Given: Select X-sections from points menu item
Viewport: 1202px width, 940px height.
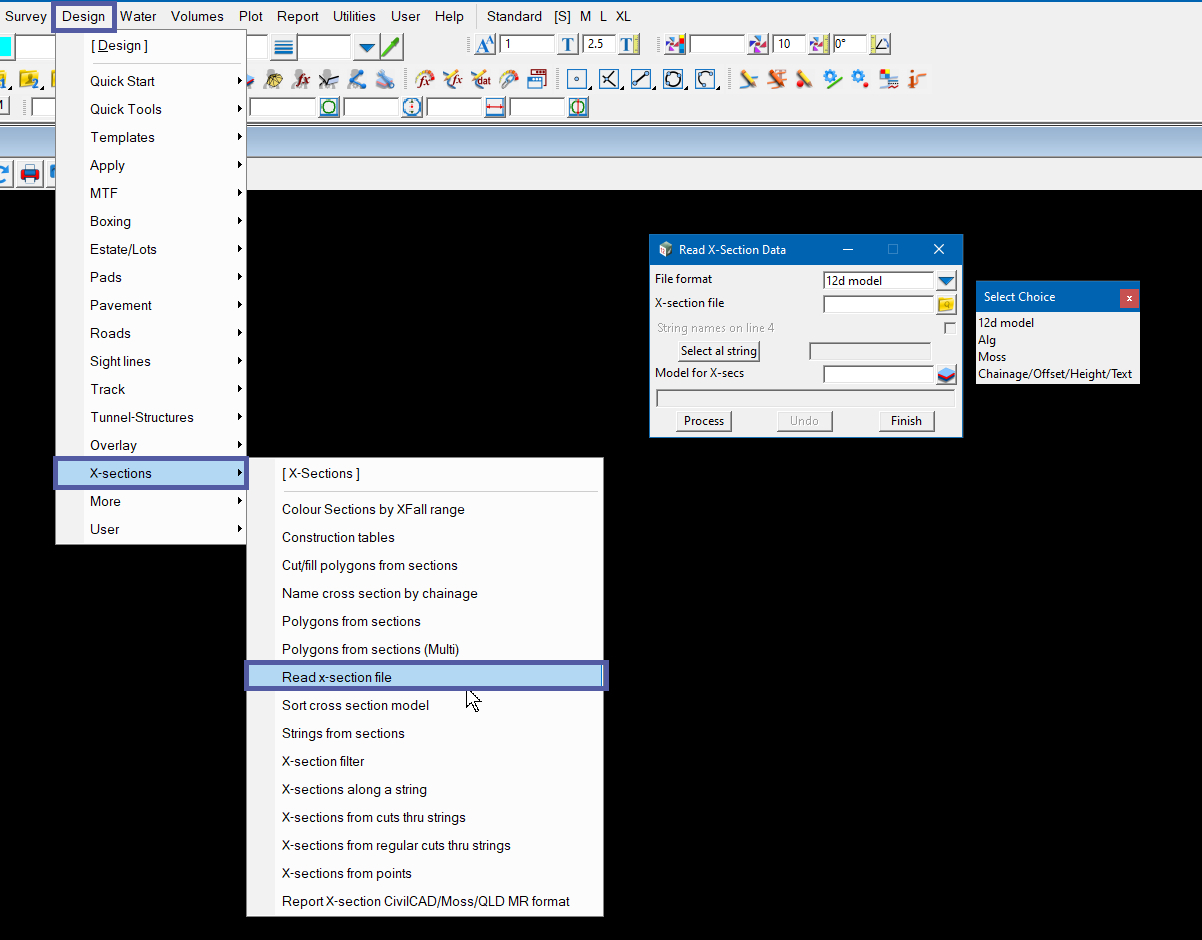Looking at the screenshot, I should click(x=426, y=873).
